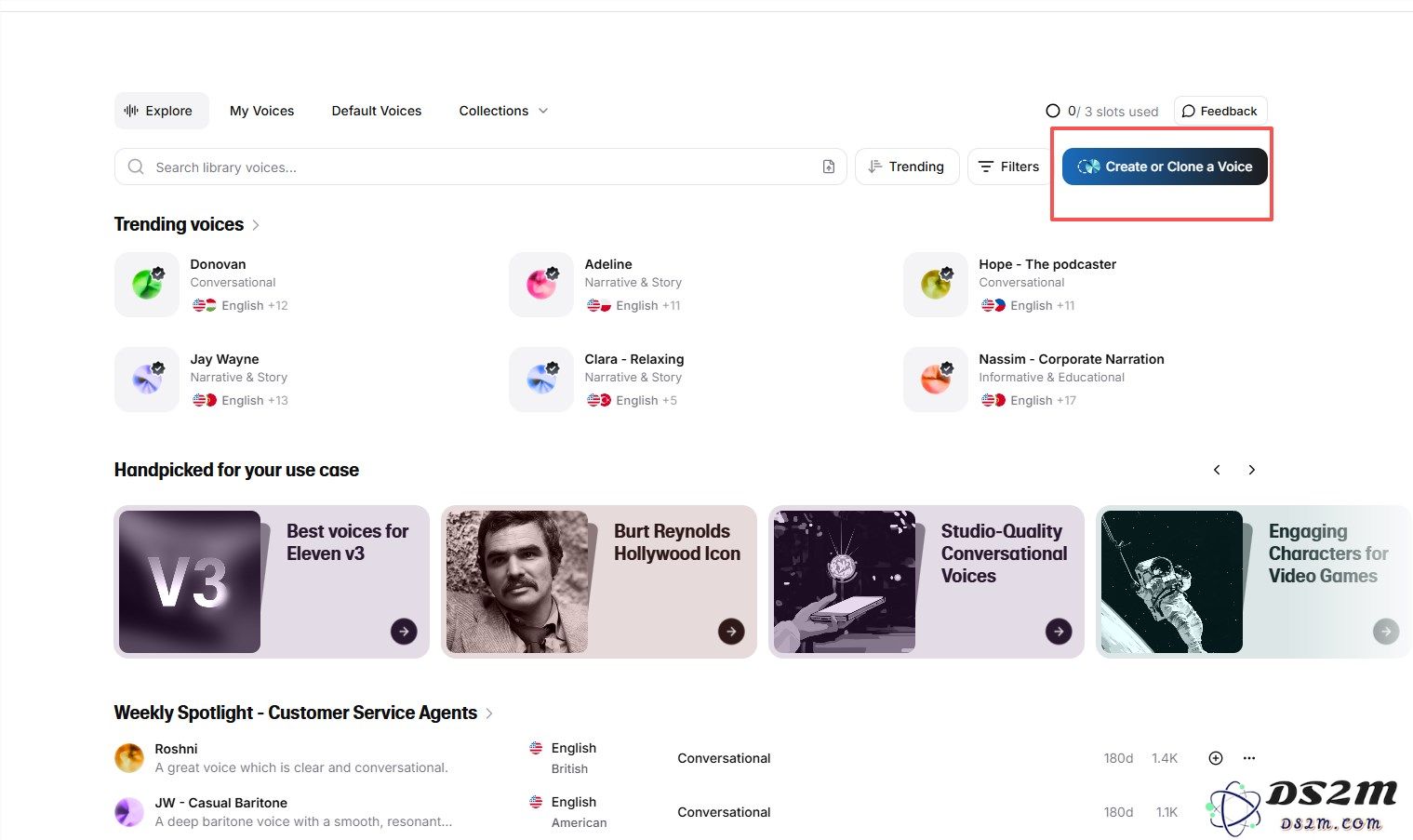Switch to the My Voices tab
The image size is (1413, 840).
tap(261, 111)
